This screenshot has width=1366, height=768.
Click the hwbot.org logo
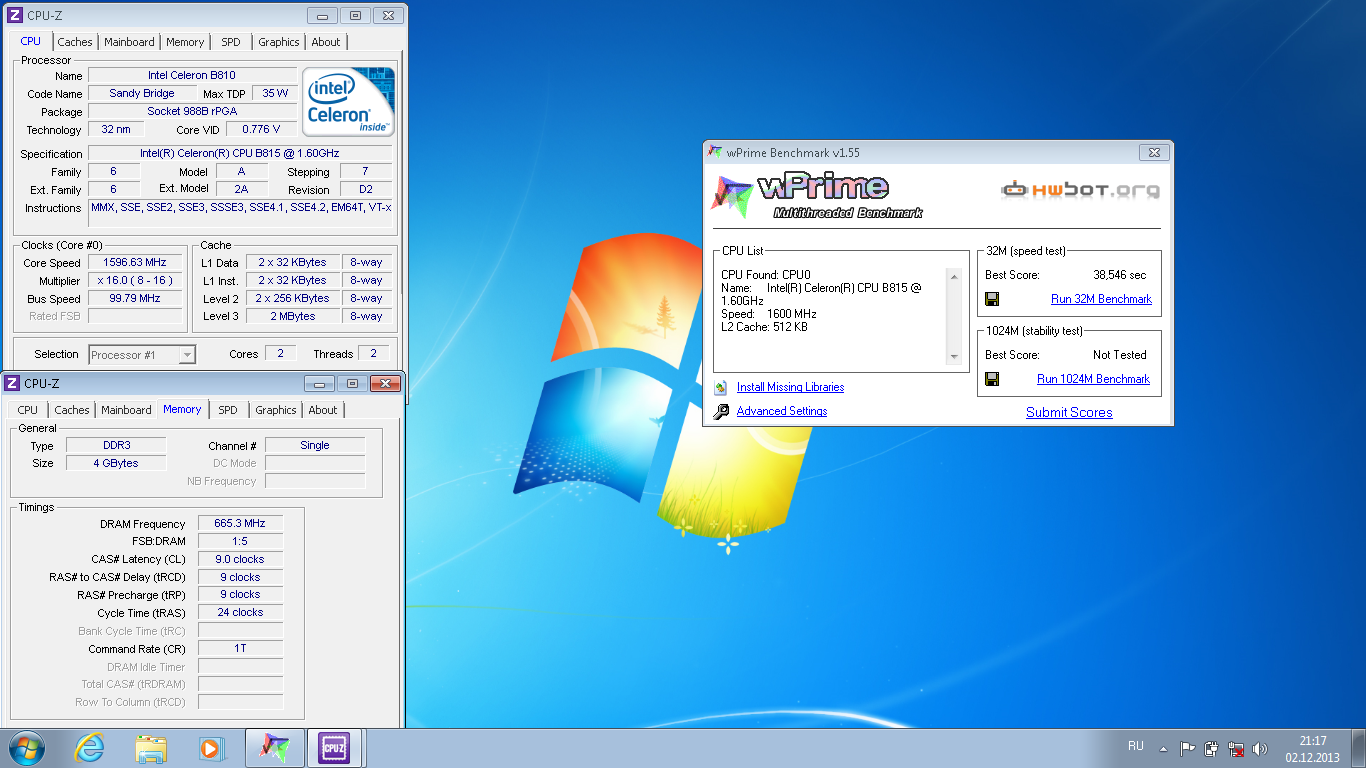(1081, 190)
